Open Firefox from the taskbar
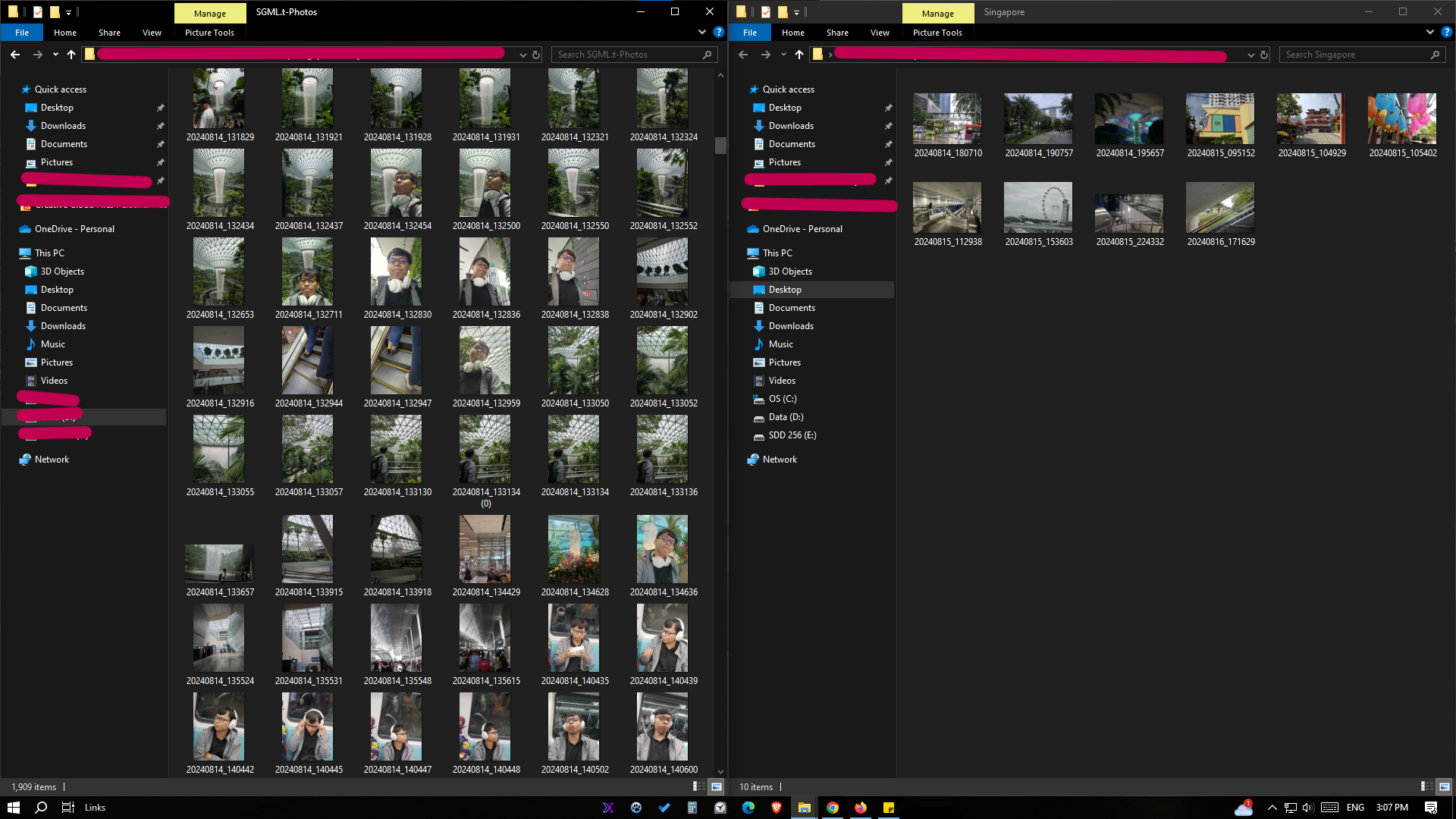Viewport: 1456px width, 819px height. tap(861, 808)
